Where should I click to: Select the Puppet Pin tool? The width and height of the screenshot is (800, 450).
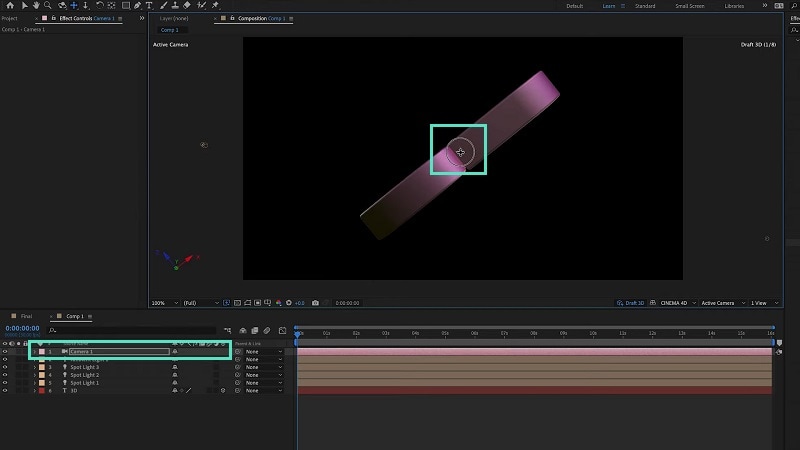215,6
